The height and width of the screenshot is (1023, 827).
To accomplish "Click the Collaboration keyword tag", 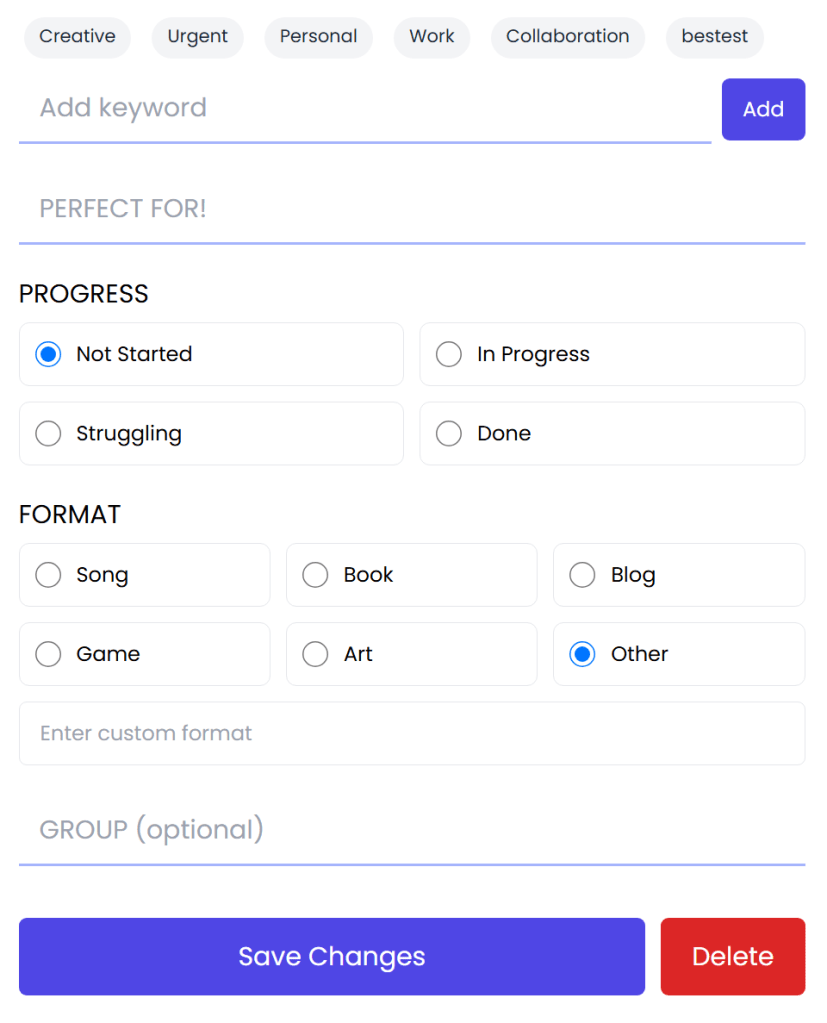I will coord(567,37).
